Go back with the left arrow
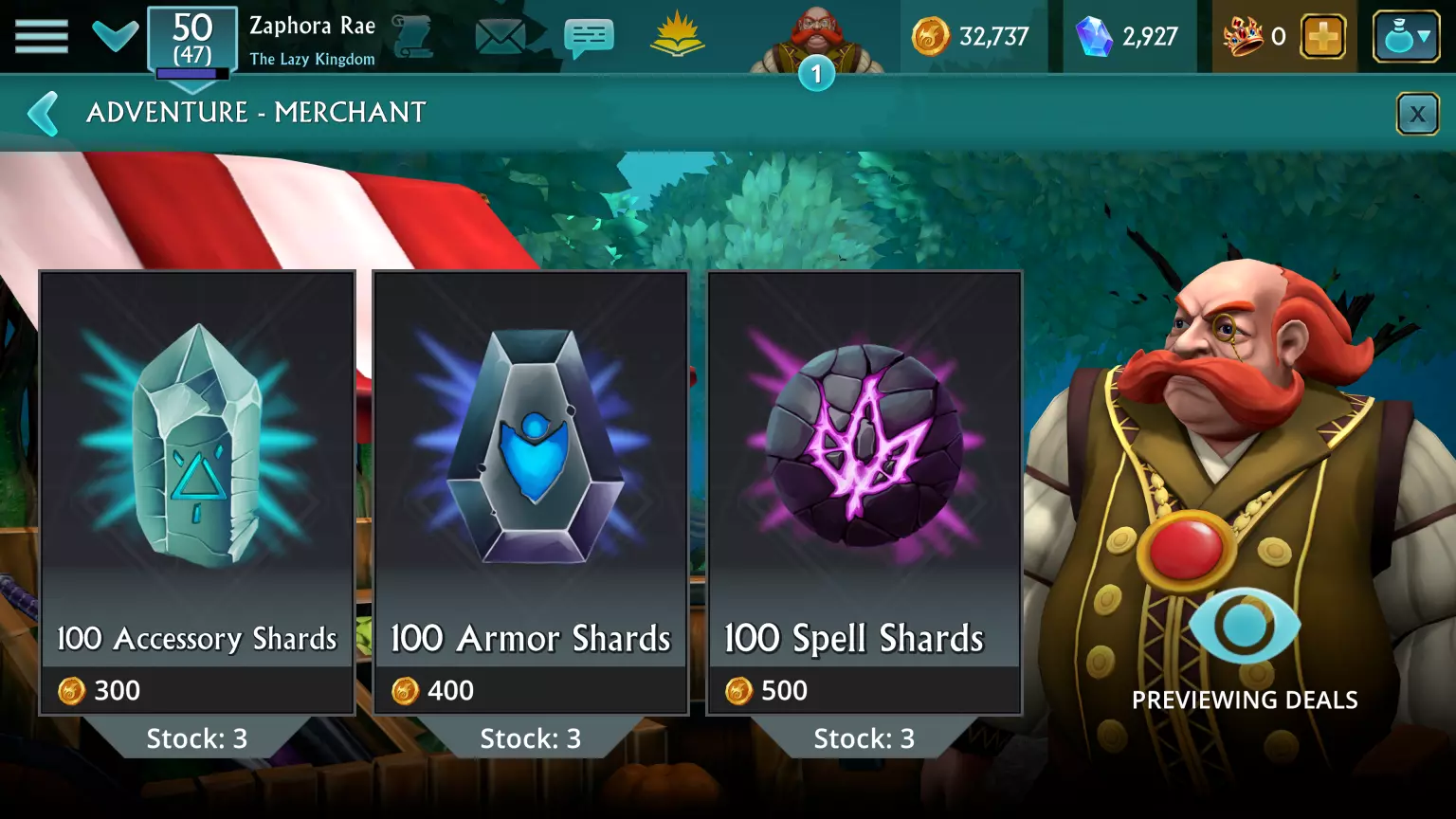 tap(44, 114)
